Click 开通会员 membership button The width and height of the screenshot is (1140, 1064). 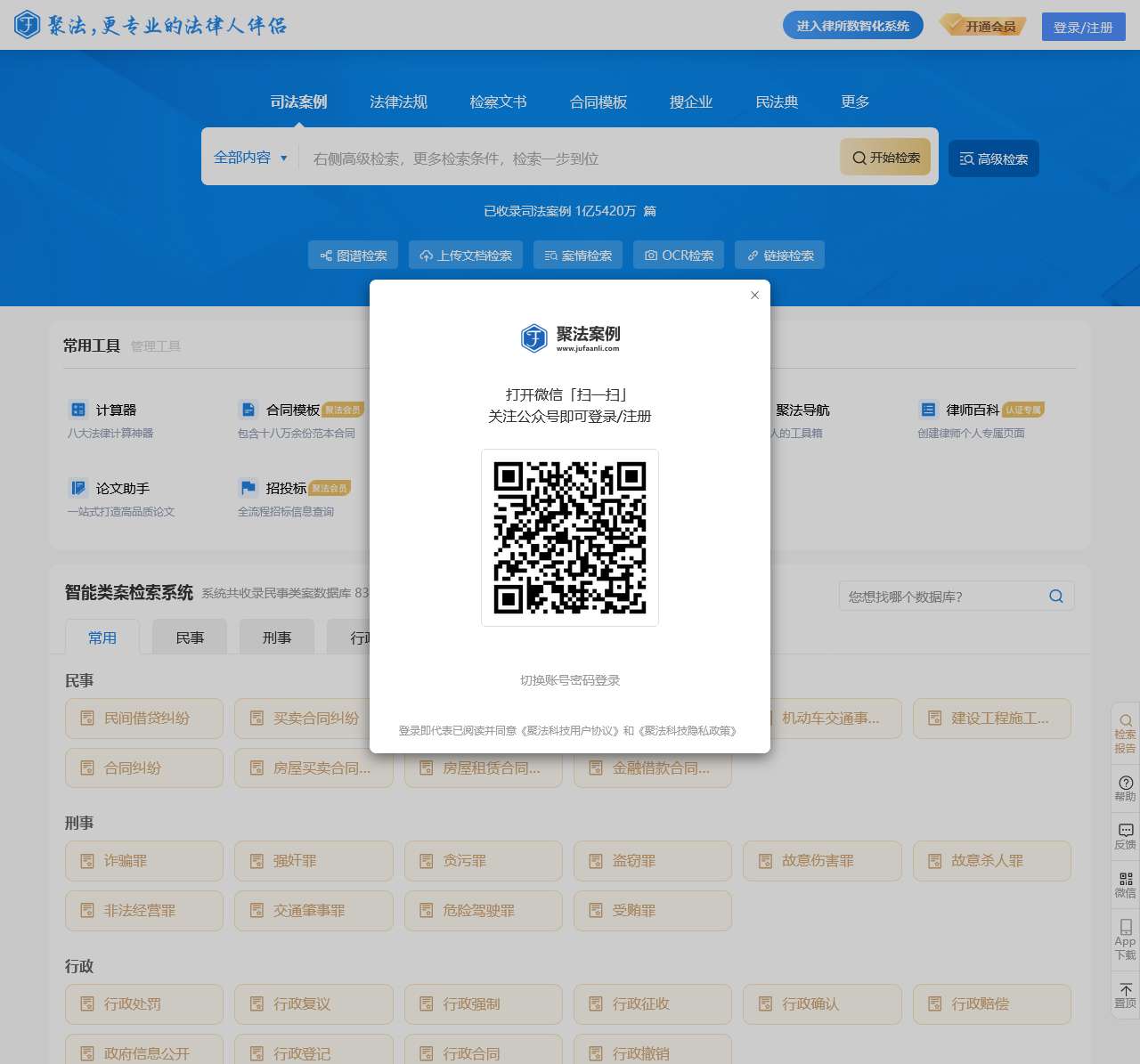(x=983, y=26)
